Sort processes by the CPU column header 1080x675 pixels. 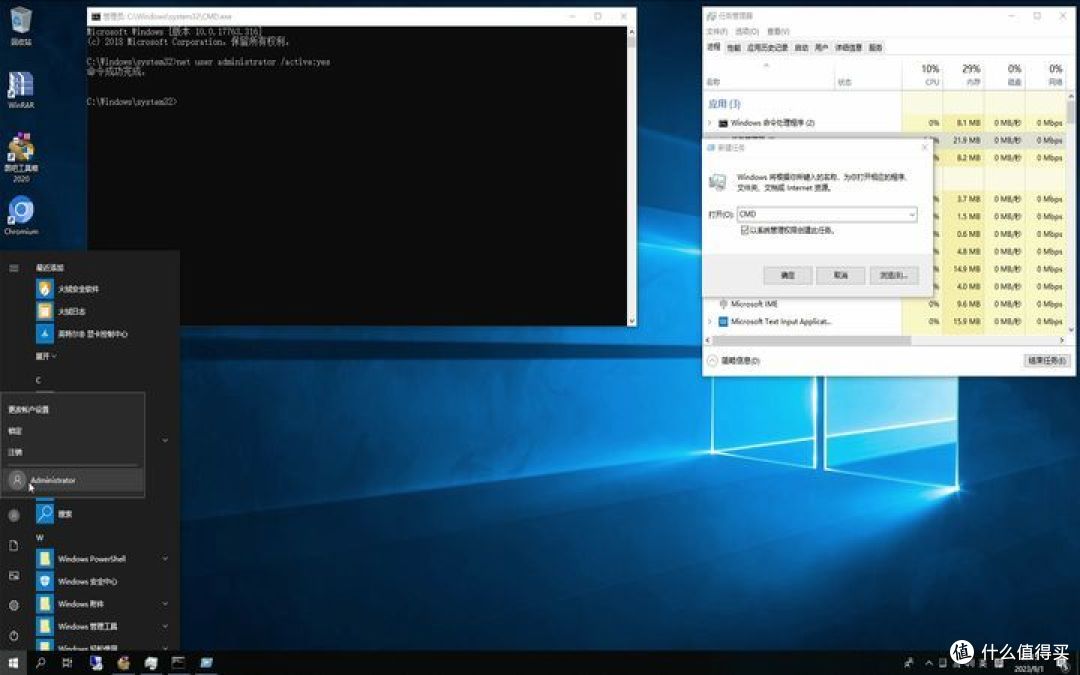point(923,74)
